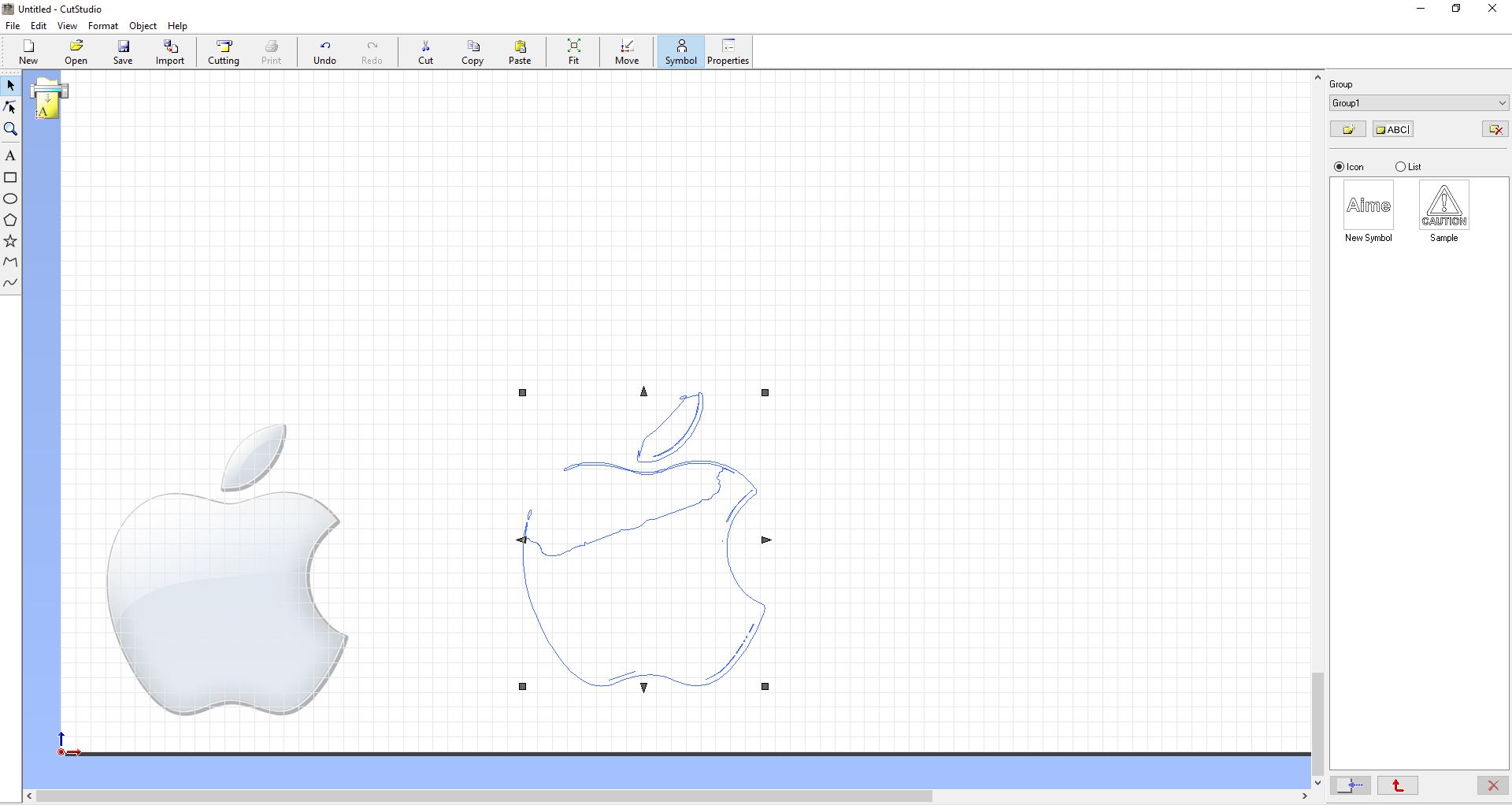Undo the last action
The width and height of the screenshot is (1512, 805).
(324, 52)
